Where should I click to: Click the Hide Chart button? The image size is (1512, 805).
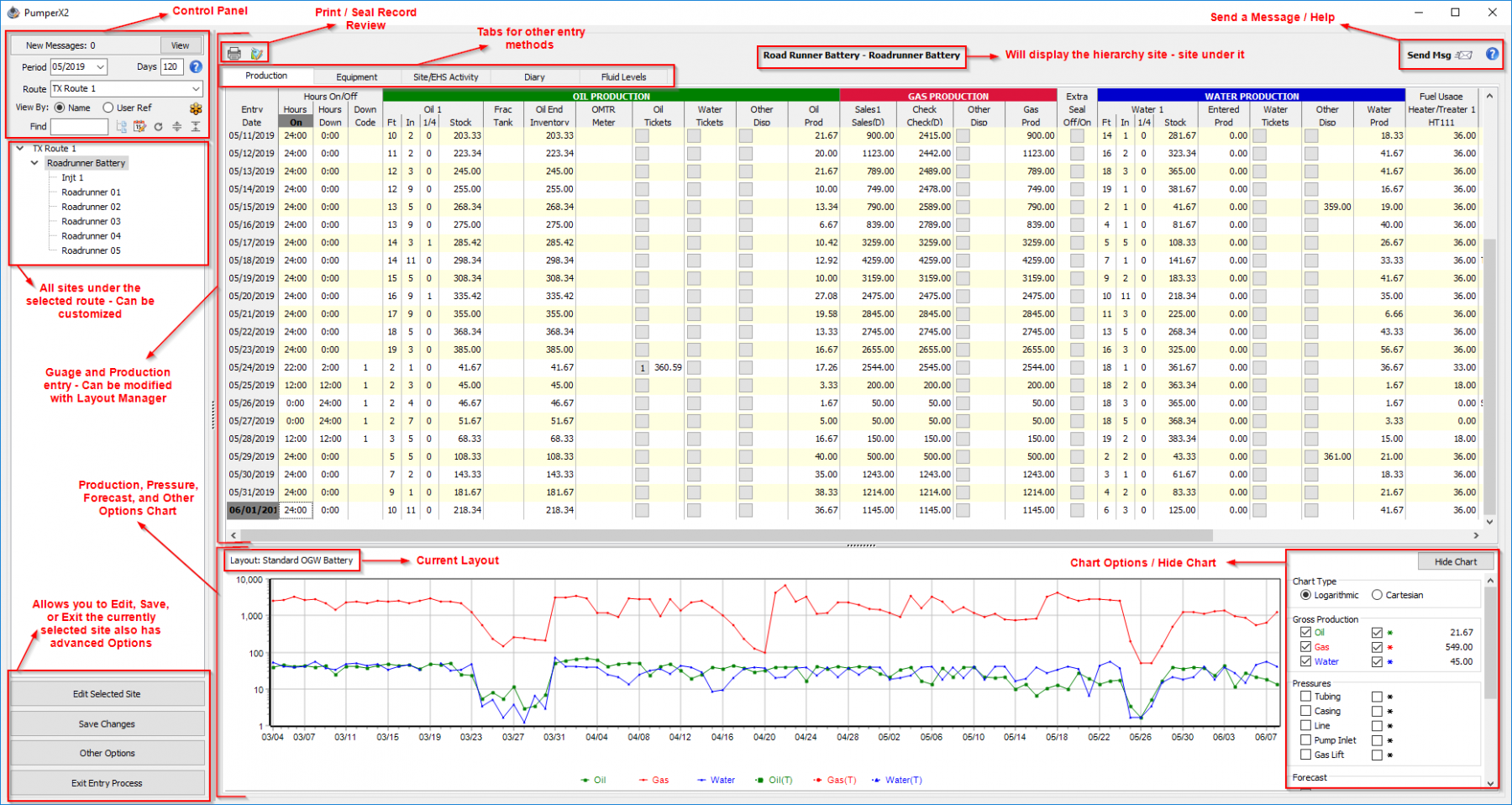pos(1456,560)
